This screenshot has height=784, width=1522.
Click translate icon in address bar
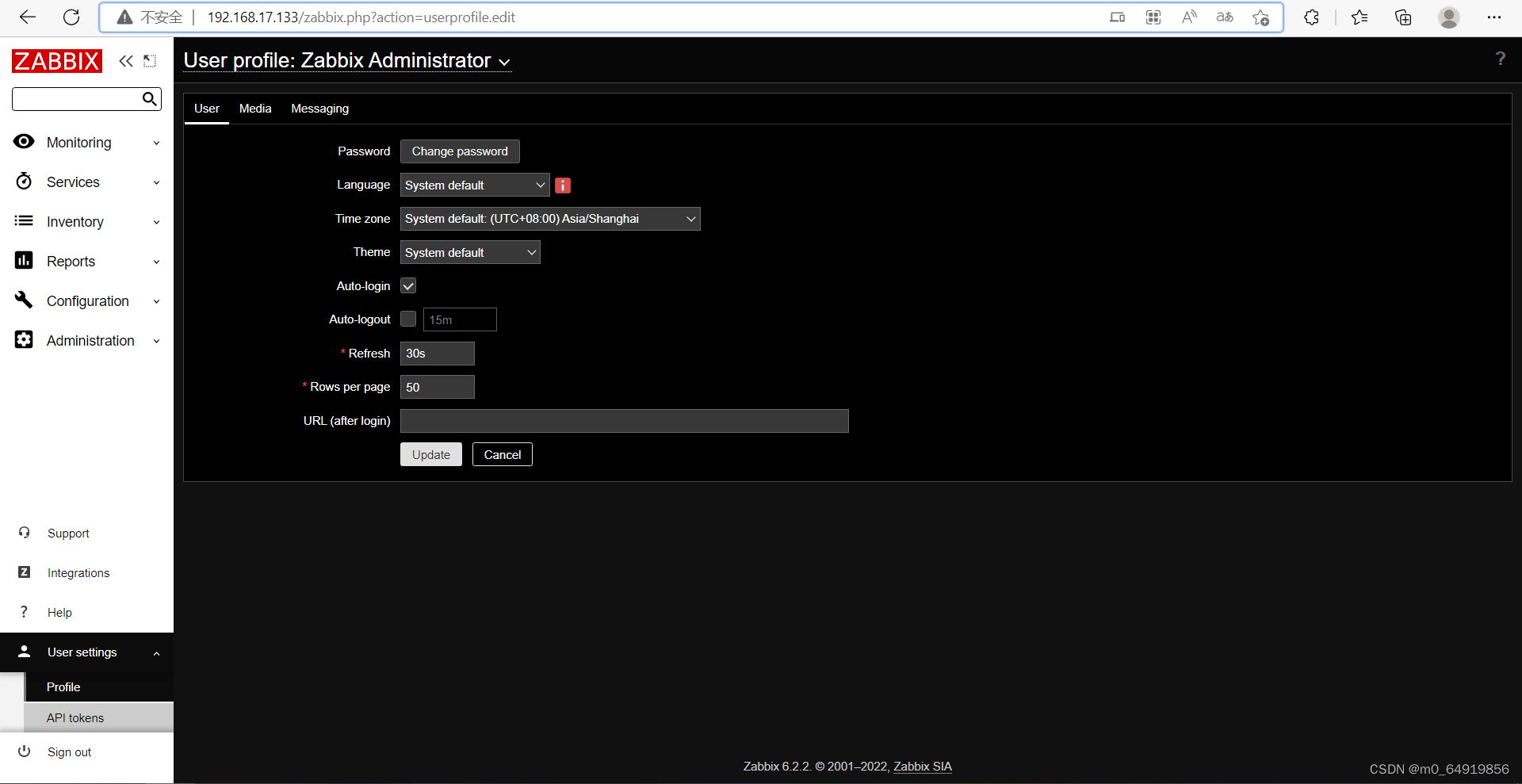[x=1225, y=17]
